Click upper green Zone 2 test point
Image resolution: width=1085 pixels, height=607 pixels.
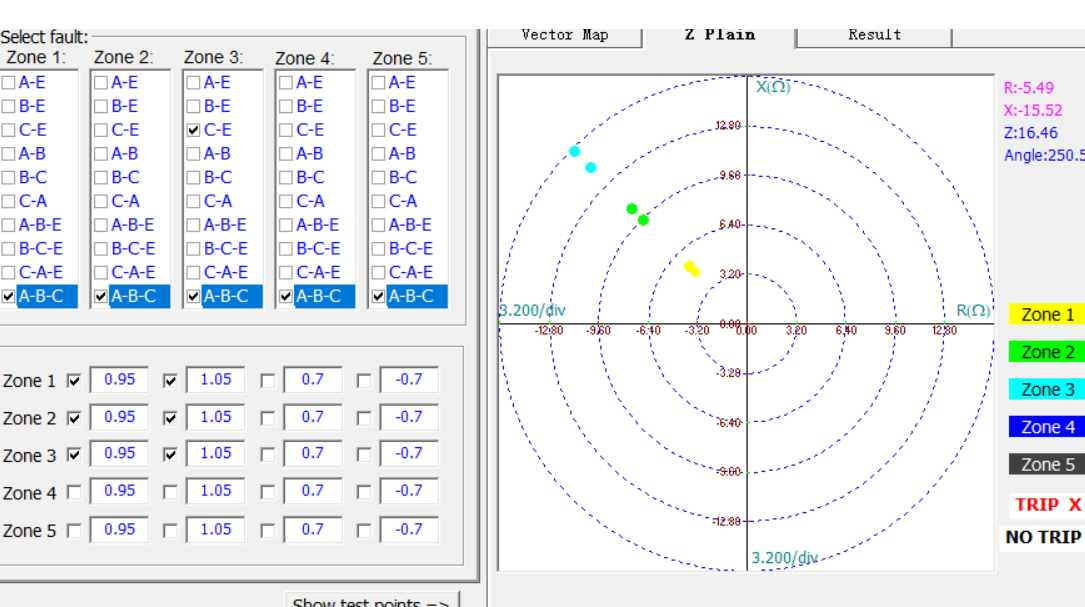[632, 208]
